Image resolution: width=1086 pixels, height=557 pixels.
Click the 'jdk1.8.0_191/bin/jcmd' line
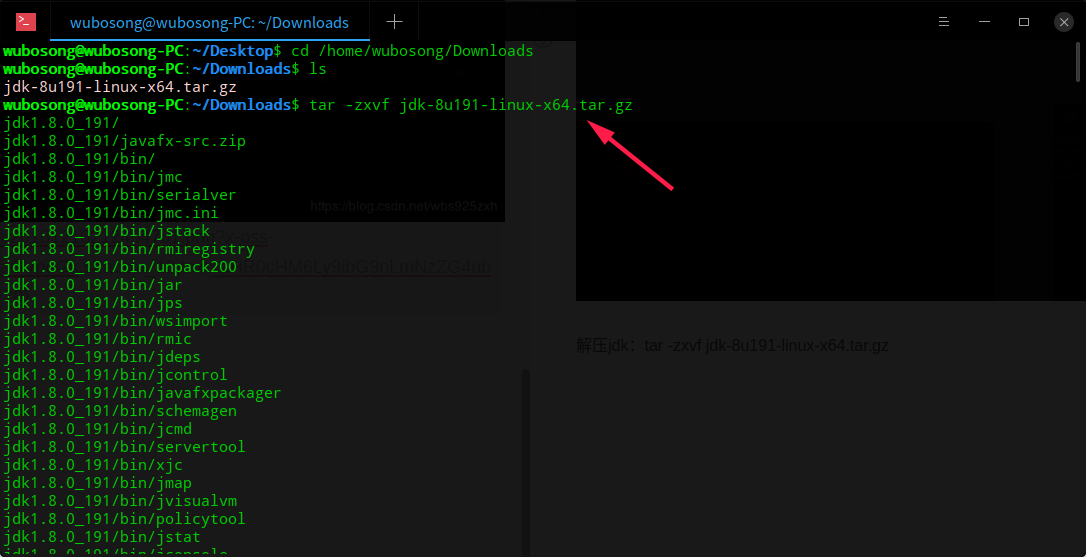pos(97,430)
